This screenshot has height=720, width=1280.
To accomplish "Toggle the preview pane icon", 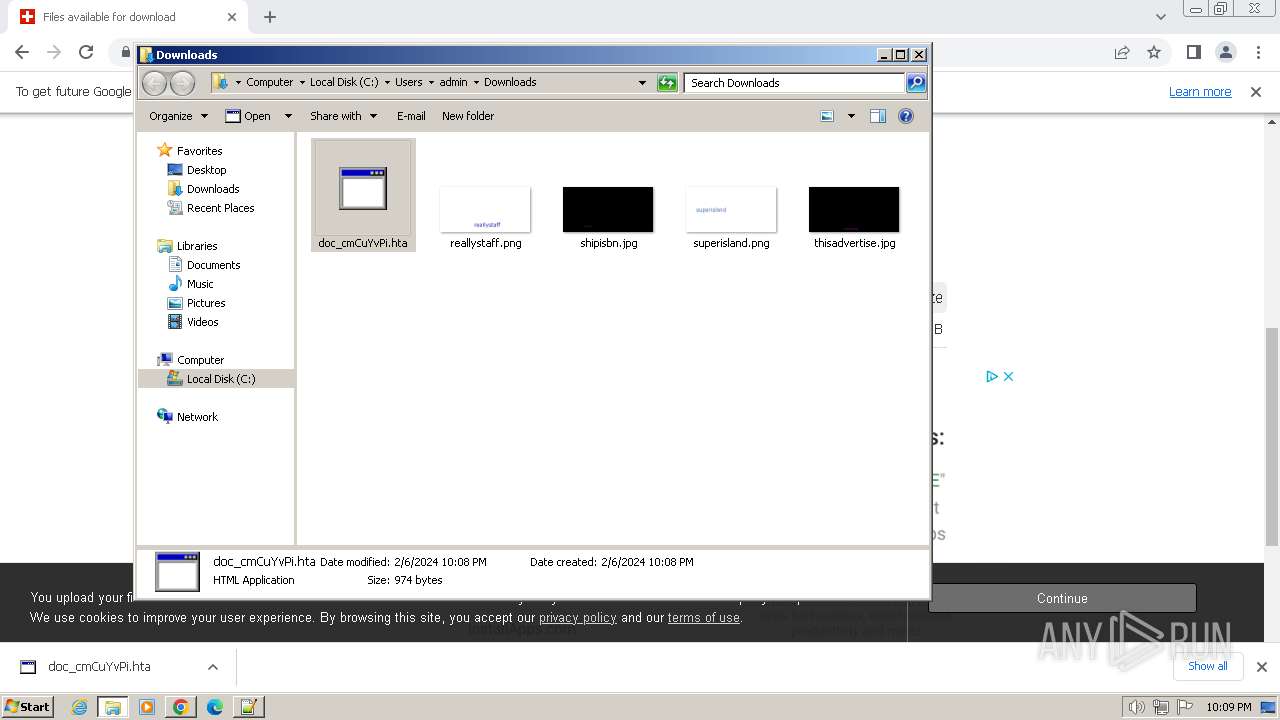I will tap(878, 116).
